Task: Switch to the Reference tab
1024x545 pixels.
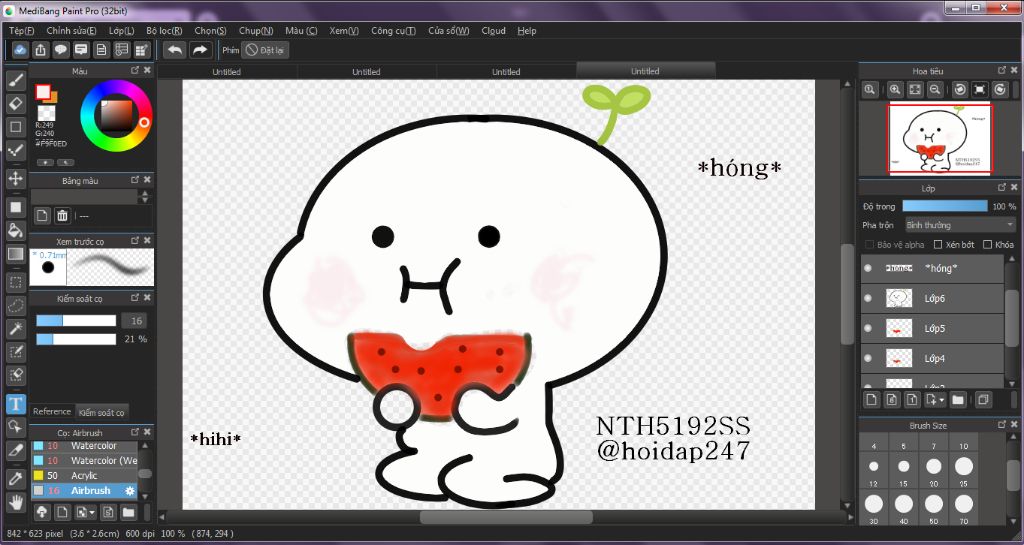Action: pyautogui.click(x=52, y=412)
